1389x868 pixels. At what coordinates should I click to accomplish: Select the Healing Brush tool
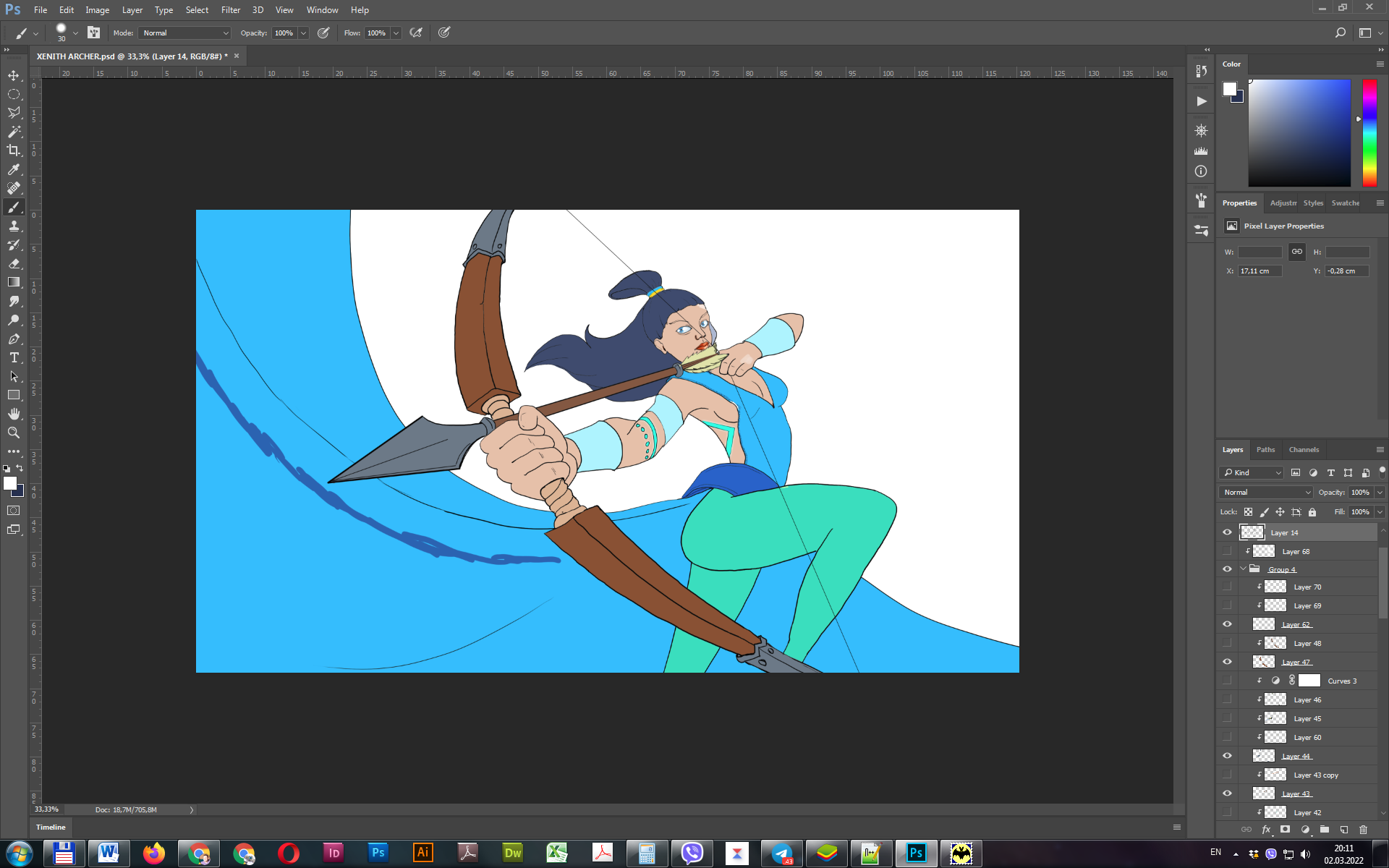pos(14,188)
